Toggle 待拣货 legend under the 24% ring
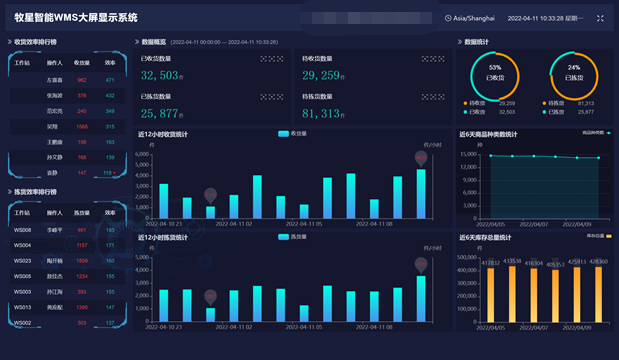The image size is (619, 360). (553, 103)
